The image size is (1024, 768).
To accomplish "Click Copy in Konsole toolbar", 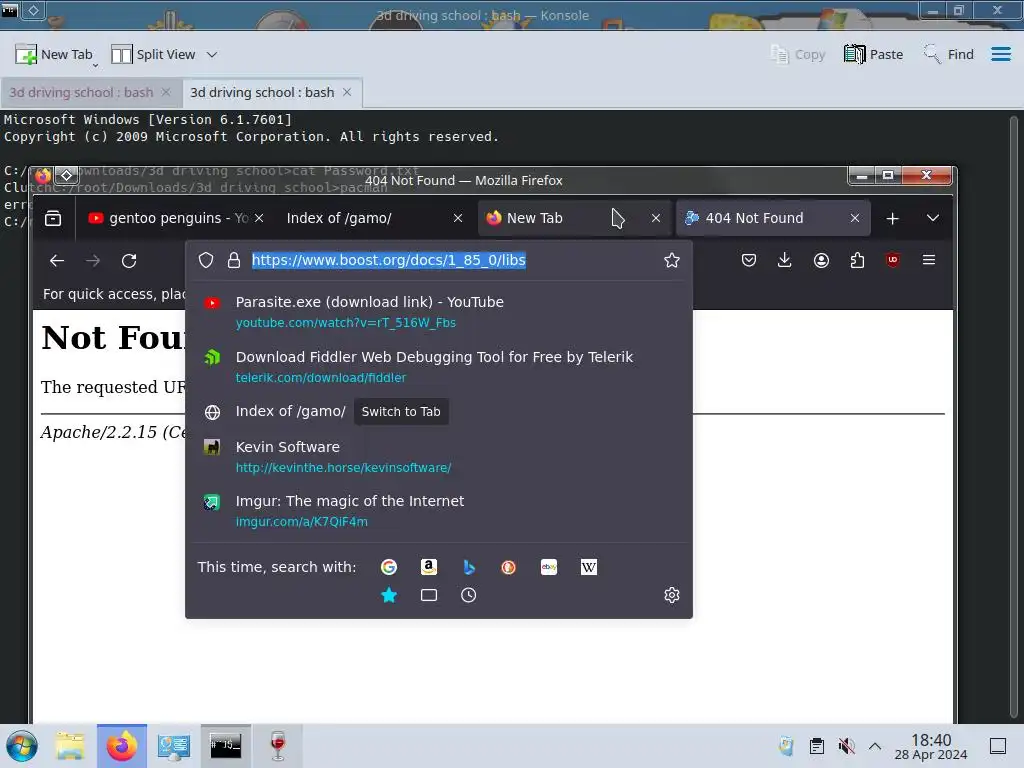I will pos(797,55).
